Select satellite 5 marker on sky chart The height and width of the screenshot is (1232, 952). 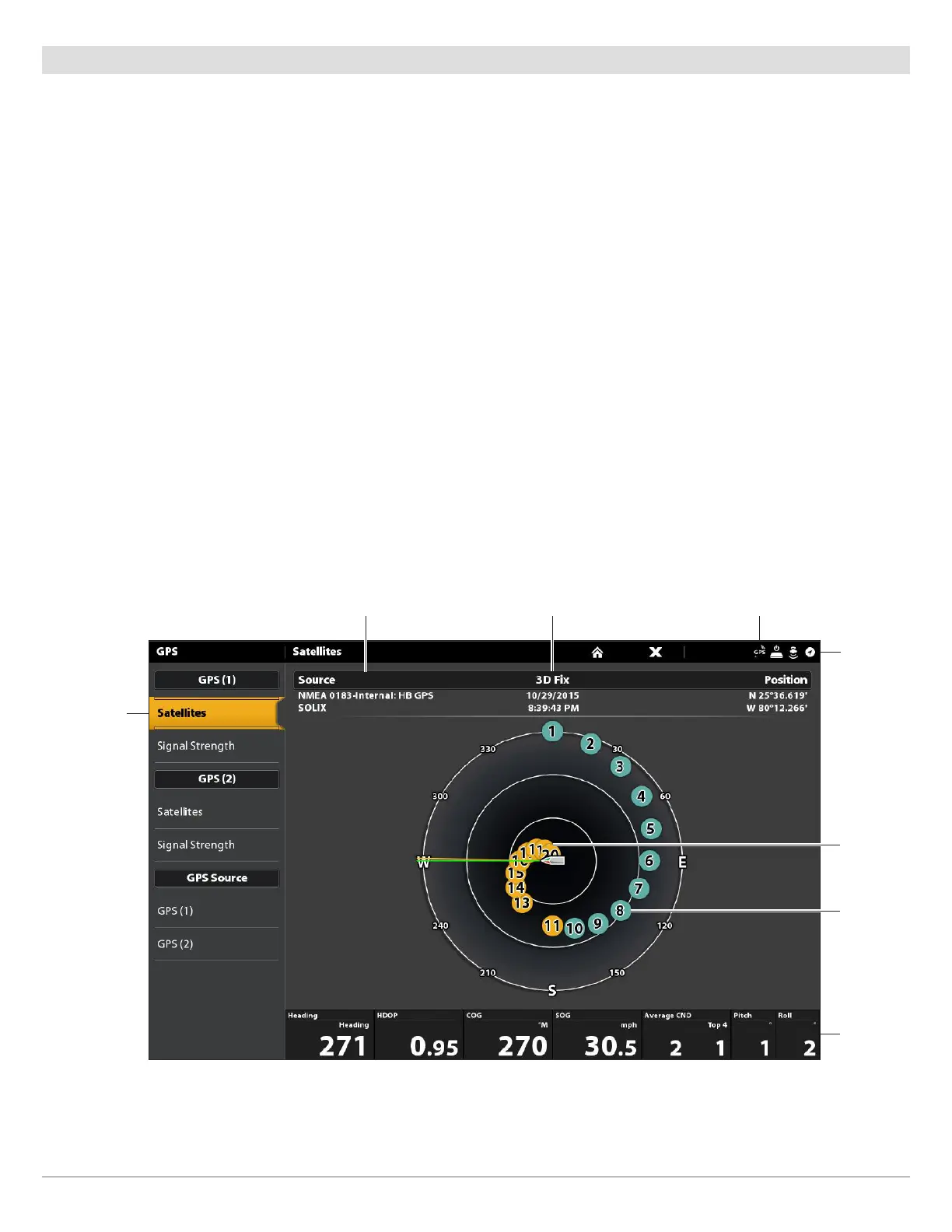[651, 828]
